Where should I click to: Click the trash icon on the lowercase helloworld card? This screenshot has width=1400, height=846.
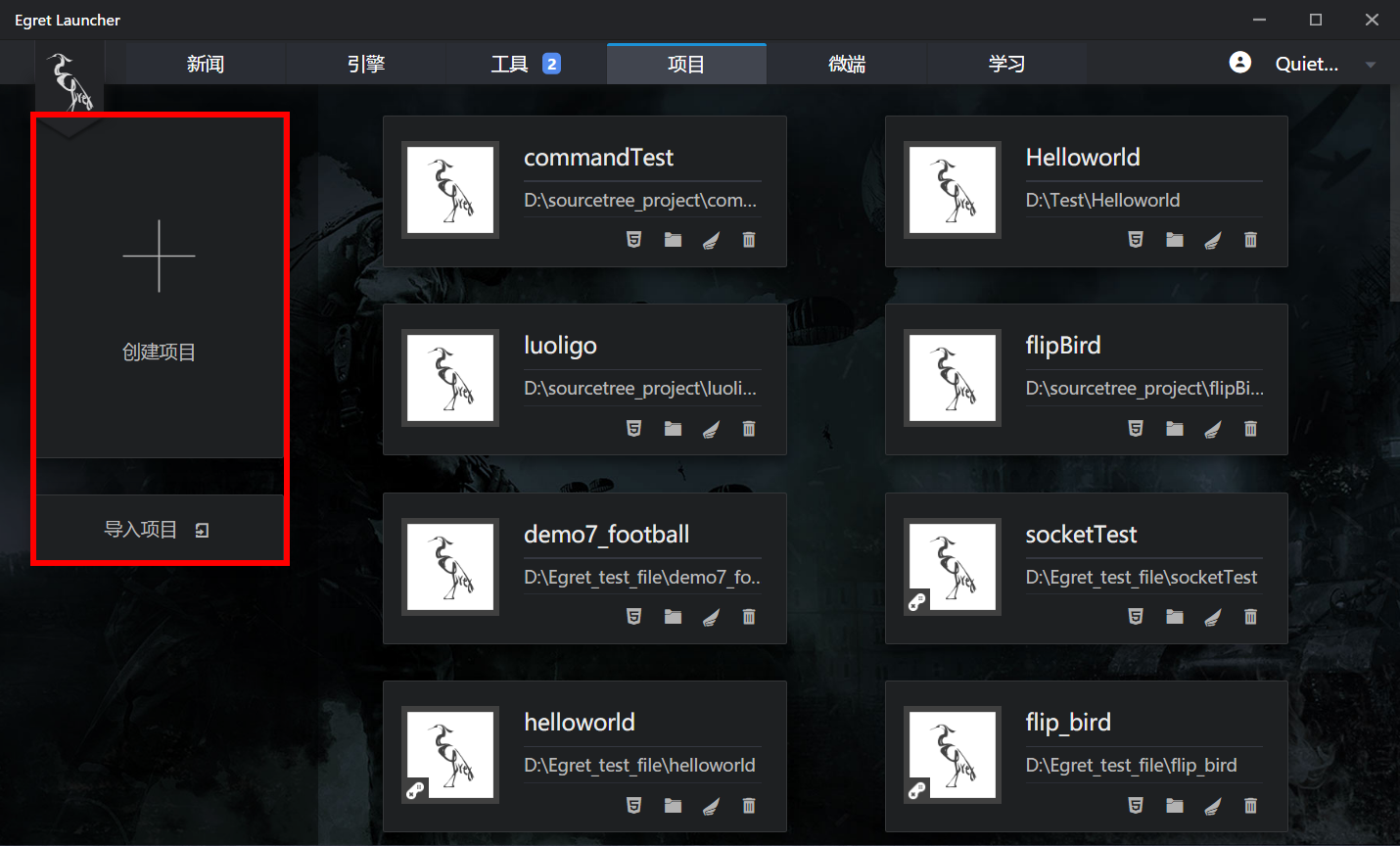click(x=749, y=806)
